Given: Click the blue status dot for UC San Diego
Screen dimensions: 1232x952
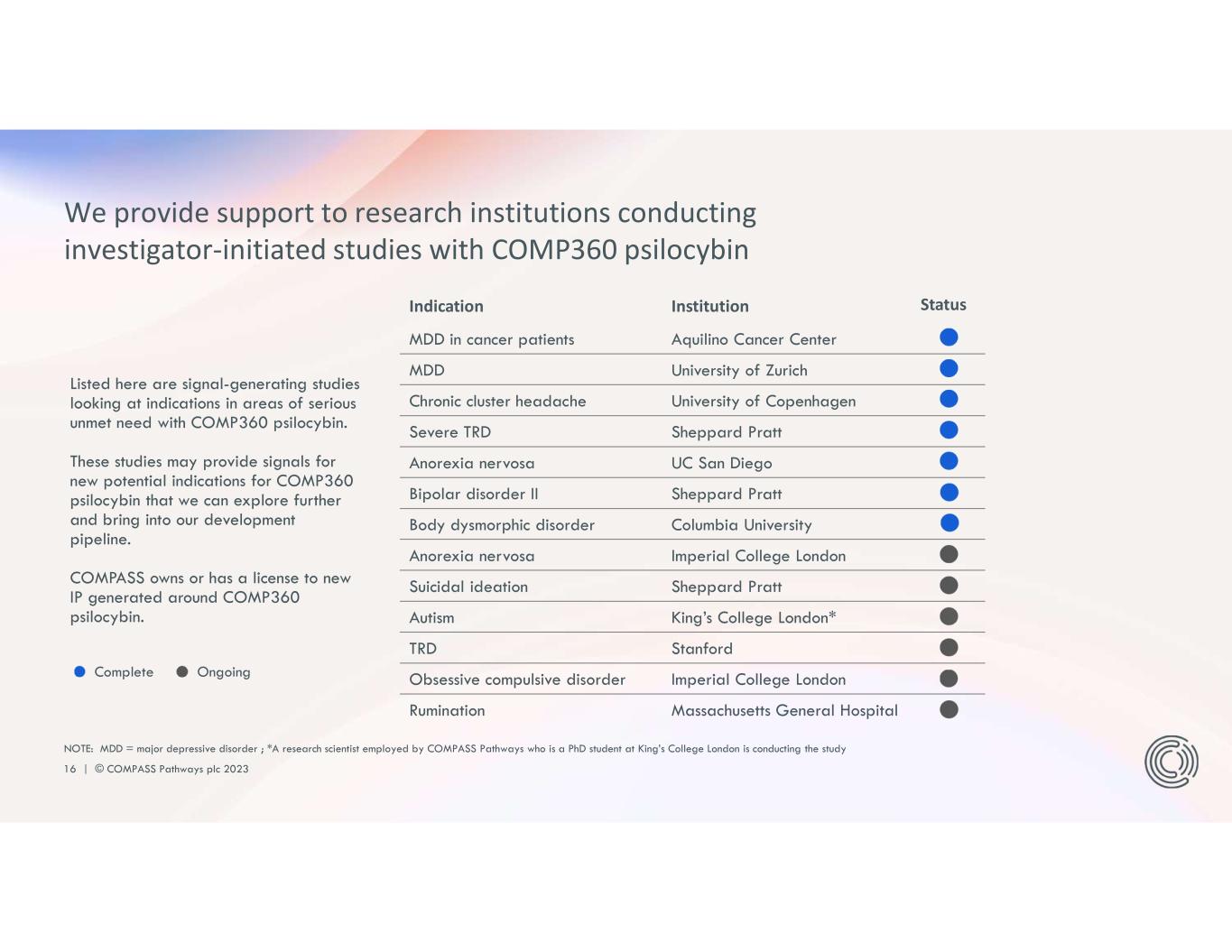Looking at the screenshot, I should coord(949,461).
